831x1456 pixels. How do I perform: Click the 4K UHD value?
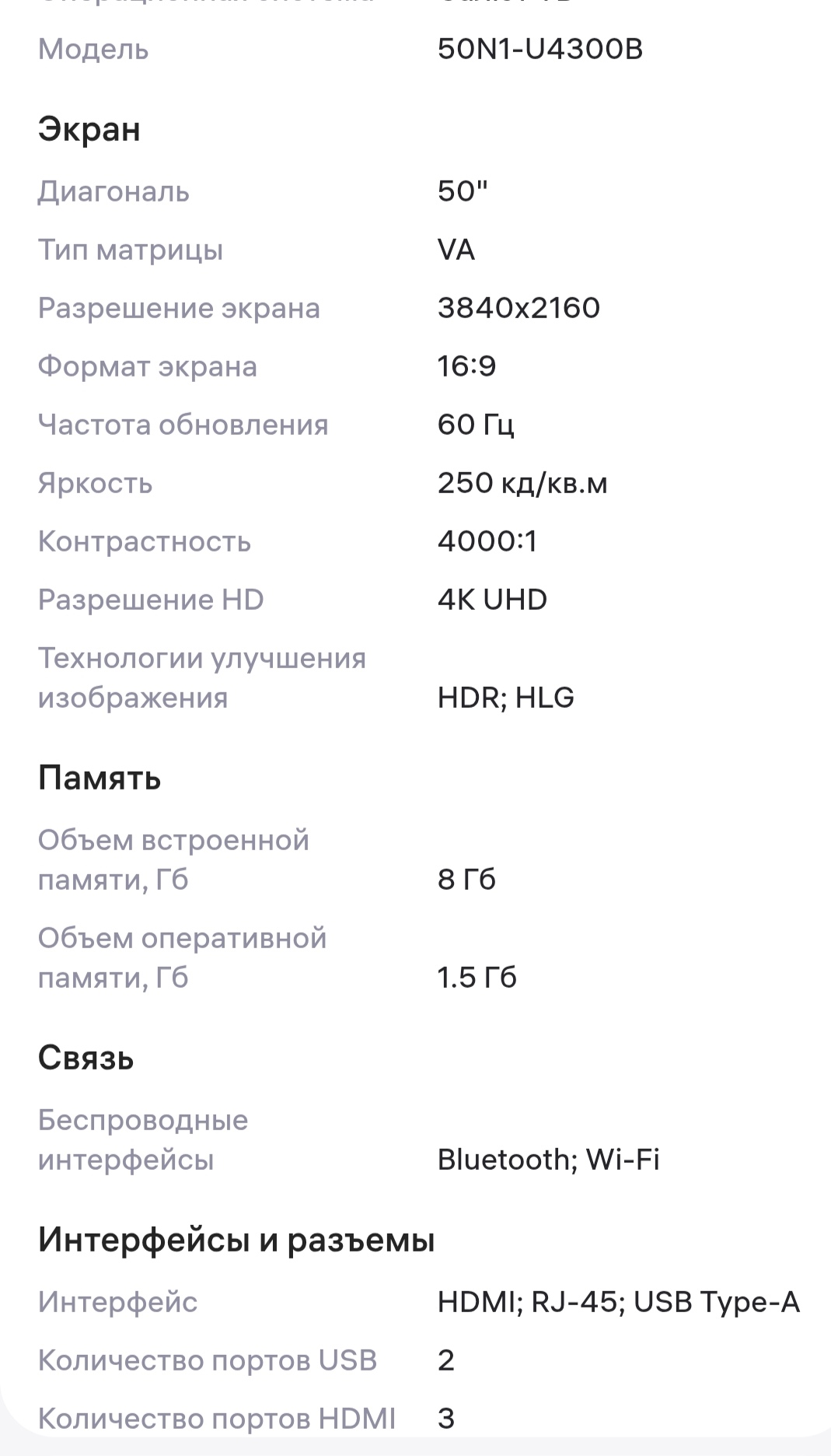(492, 600)
